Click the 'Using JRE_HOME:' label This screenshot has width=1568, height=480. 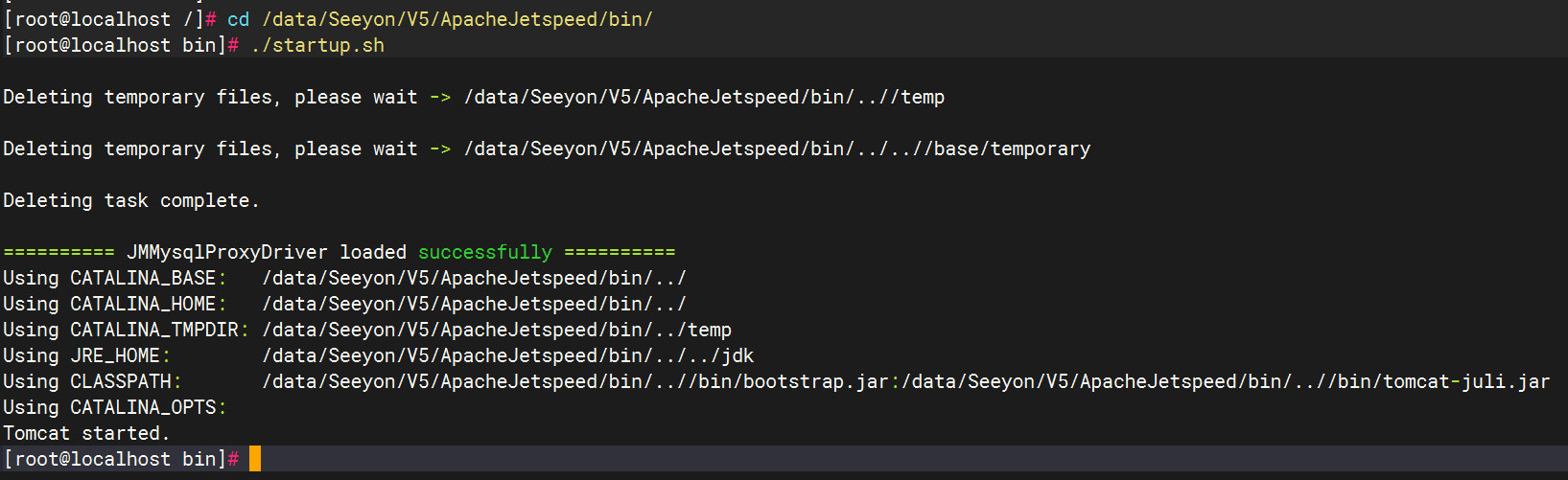point(86,355)
